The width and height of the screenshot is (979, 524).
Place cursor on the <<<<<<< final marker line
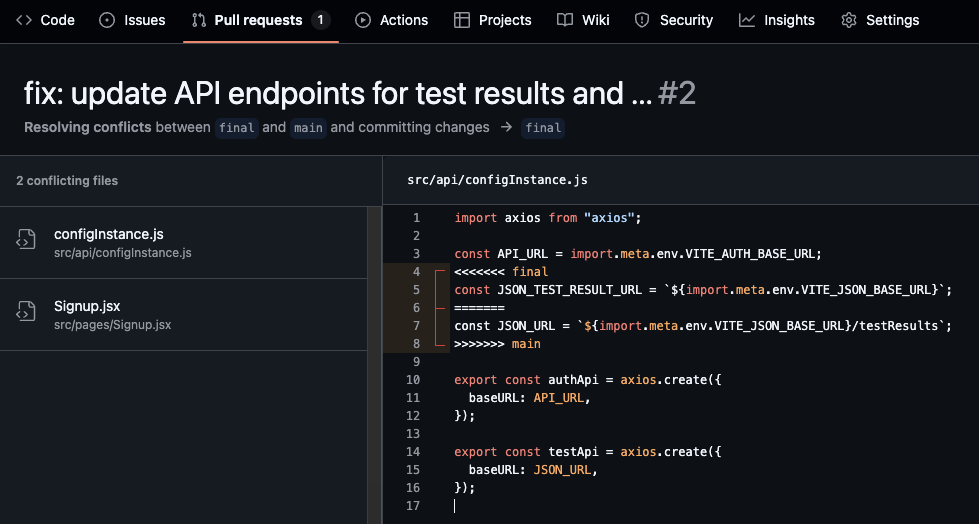coord(501,271)
